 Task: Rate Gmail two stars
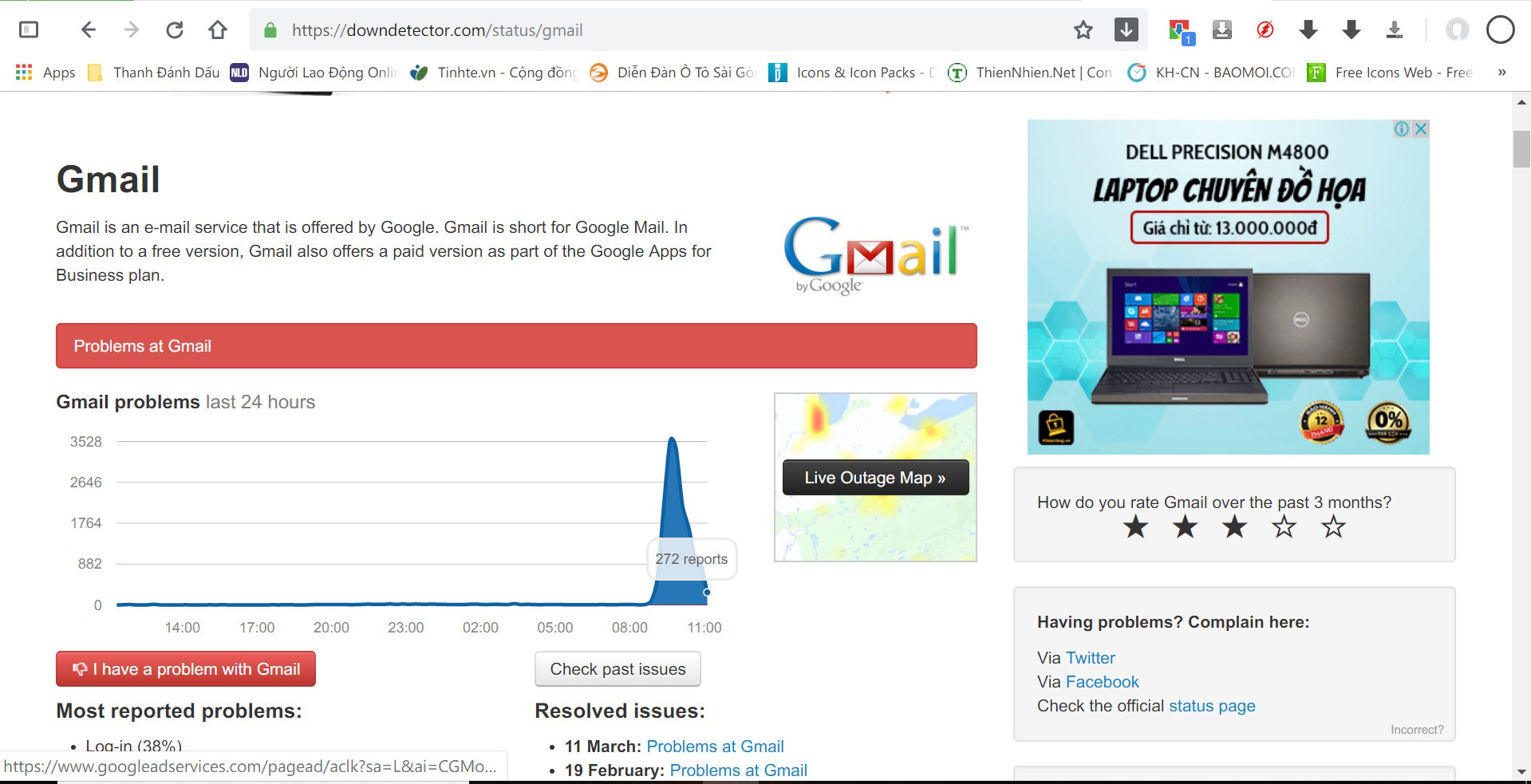[x=1185, y=526]
